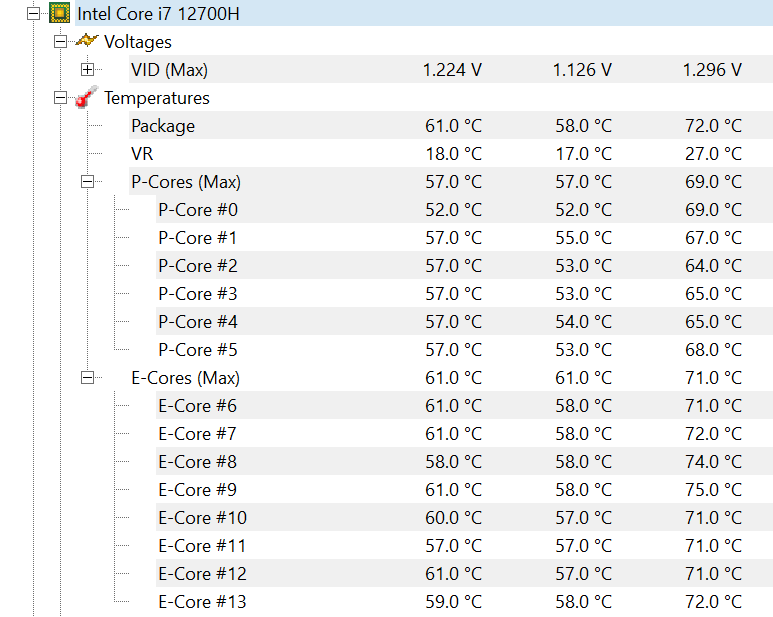Click E-Core #13 current value 59.0 °C
The image size is (773, 617).
pos(454,602)
